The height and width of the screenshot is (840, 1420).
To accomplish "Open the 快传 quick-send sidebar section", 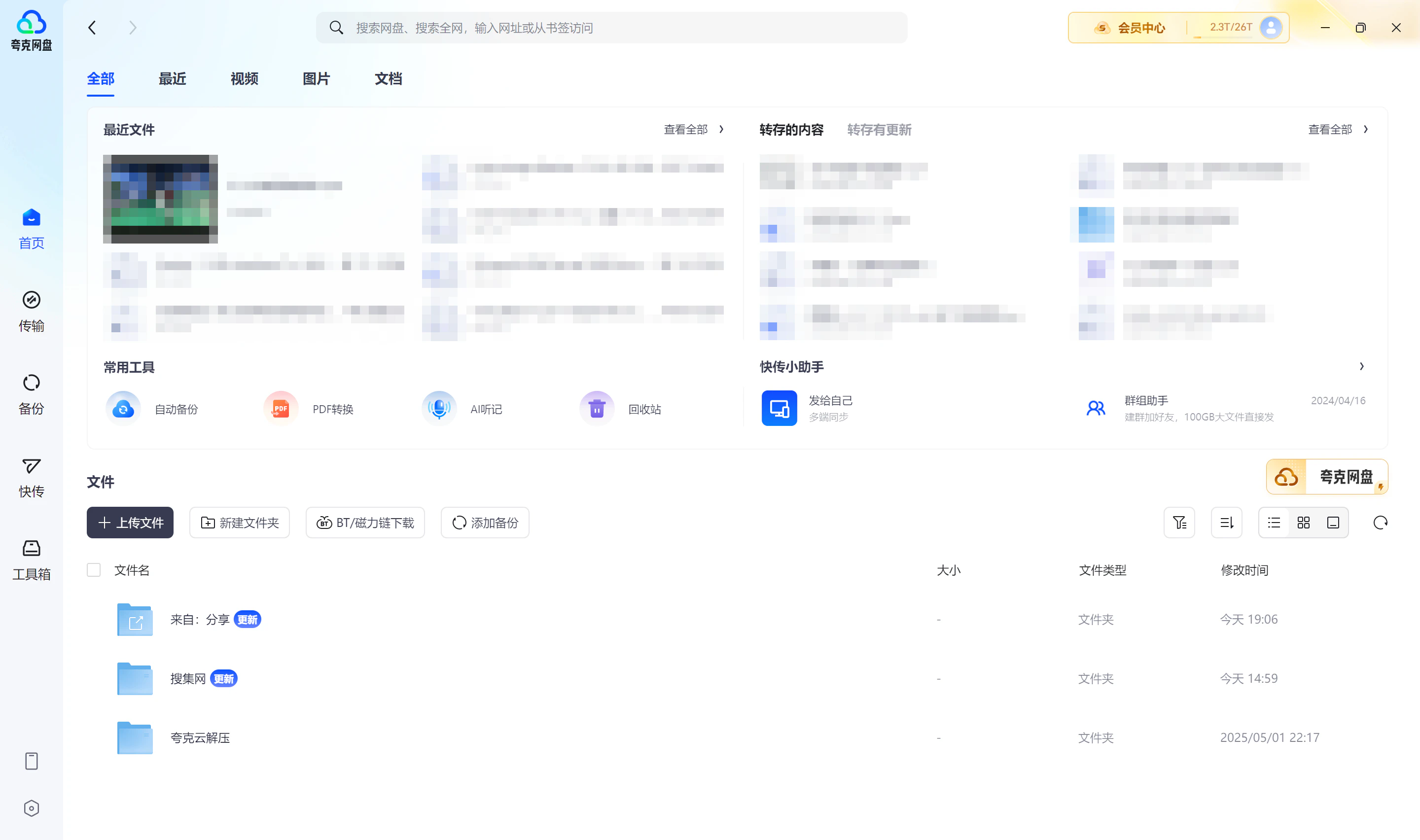I will click(31, 478).
